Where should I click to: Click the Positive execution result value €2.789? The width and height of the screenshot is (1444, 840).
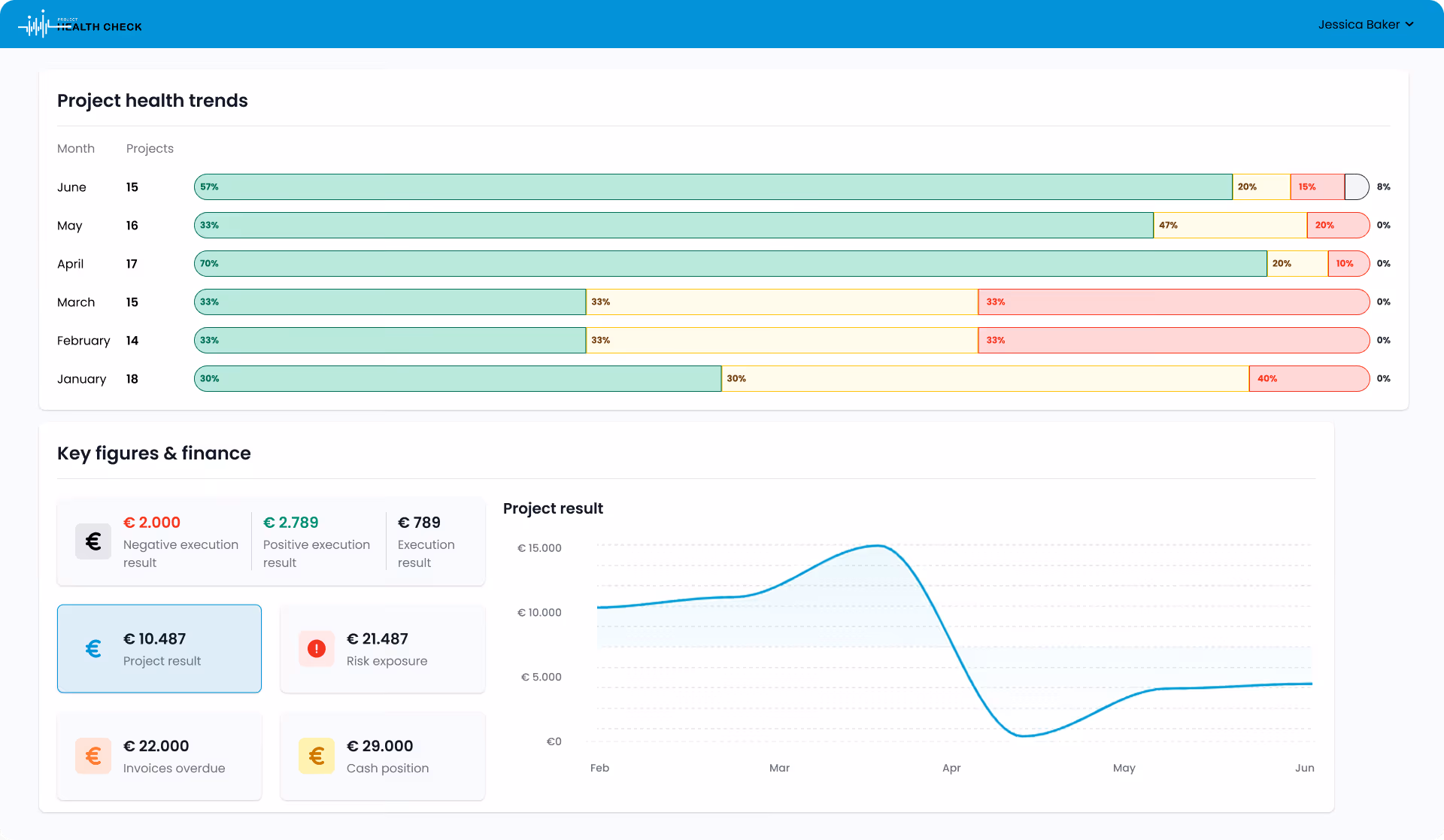291,523
